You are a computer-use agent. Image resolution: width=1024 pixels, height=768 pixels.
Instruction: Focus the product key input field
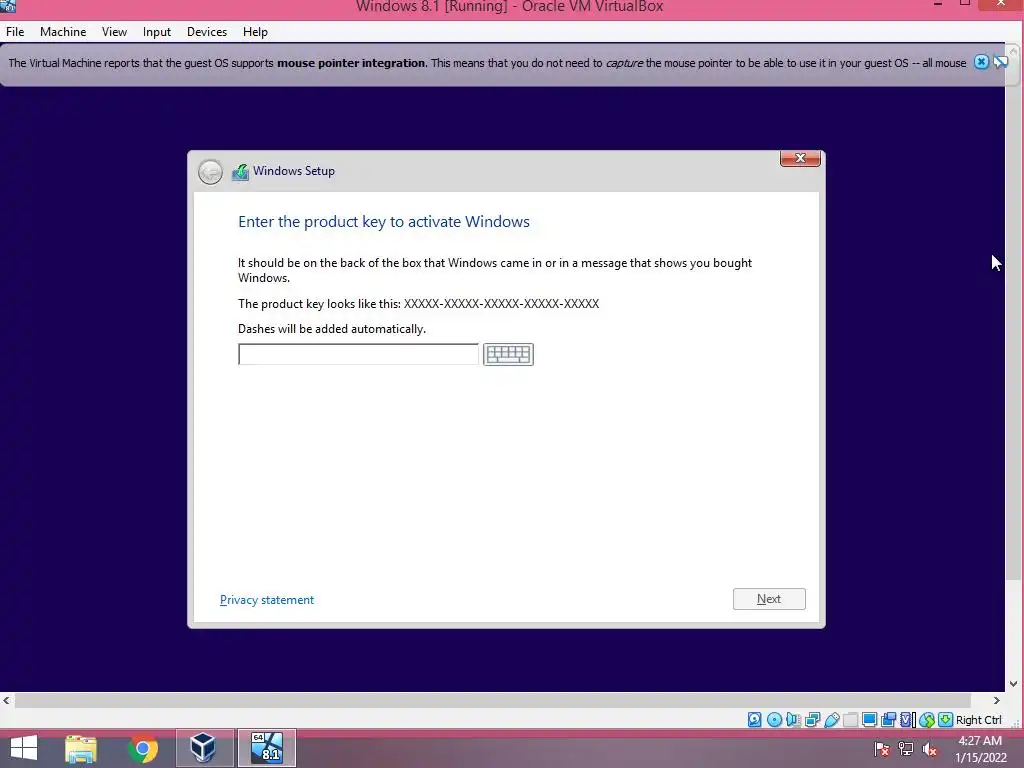[x=359, y=354]
